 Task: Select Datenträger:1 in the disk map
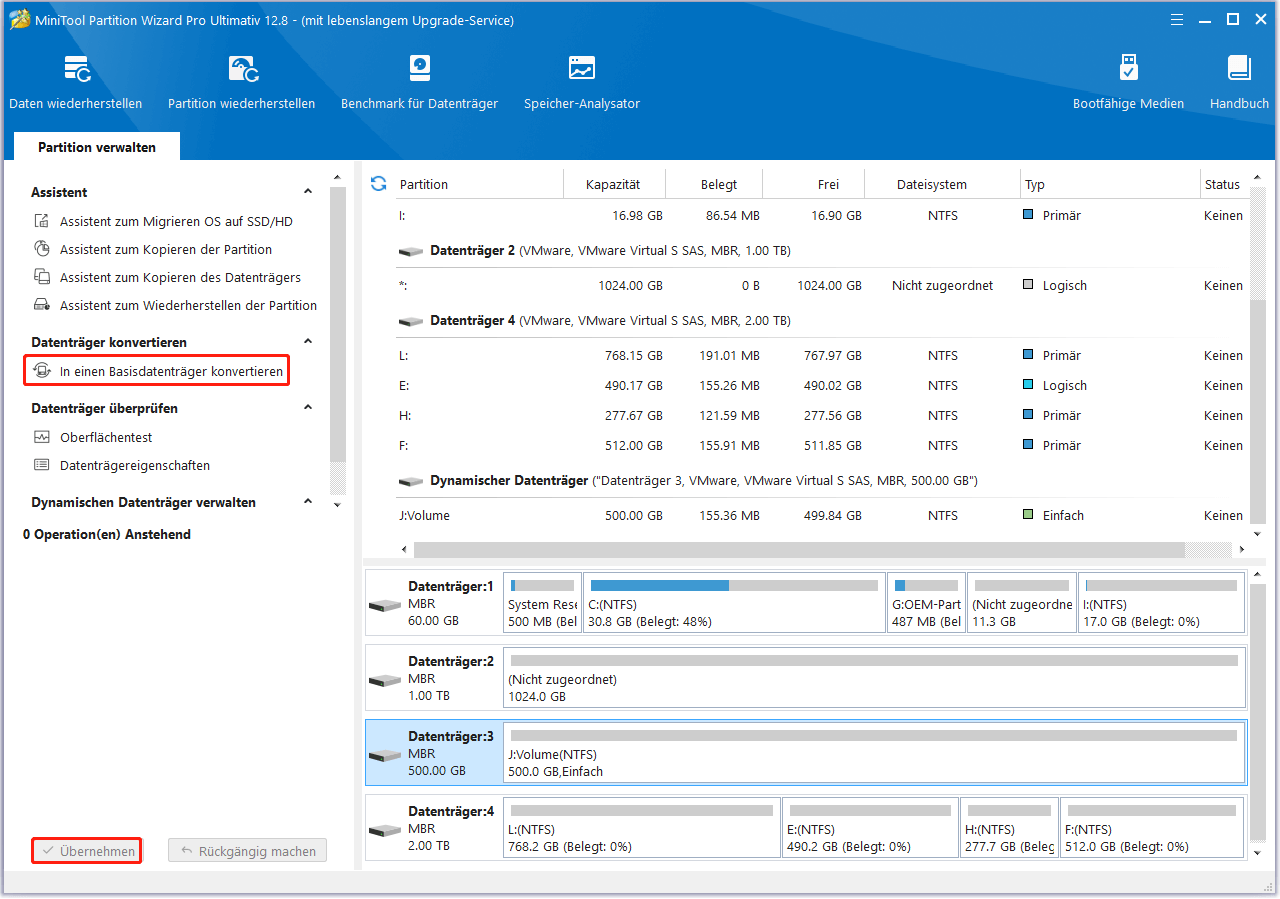pos(432,603)
